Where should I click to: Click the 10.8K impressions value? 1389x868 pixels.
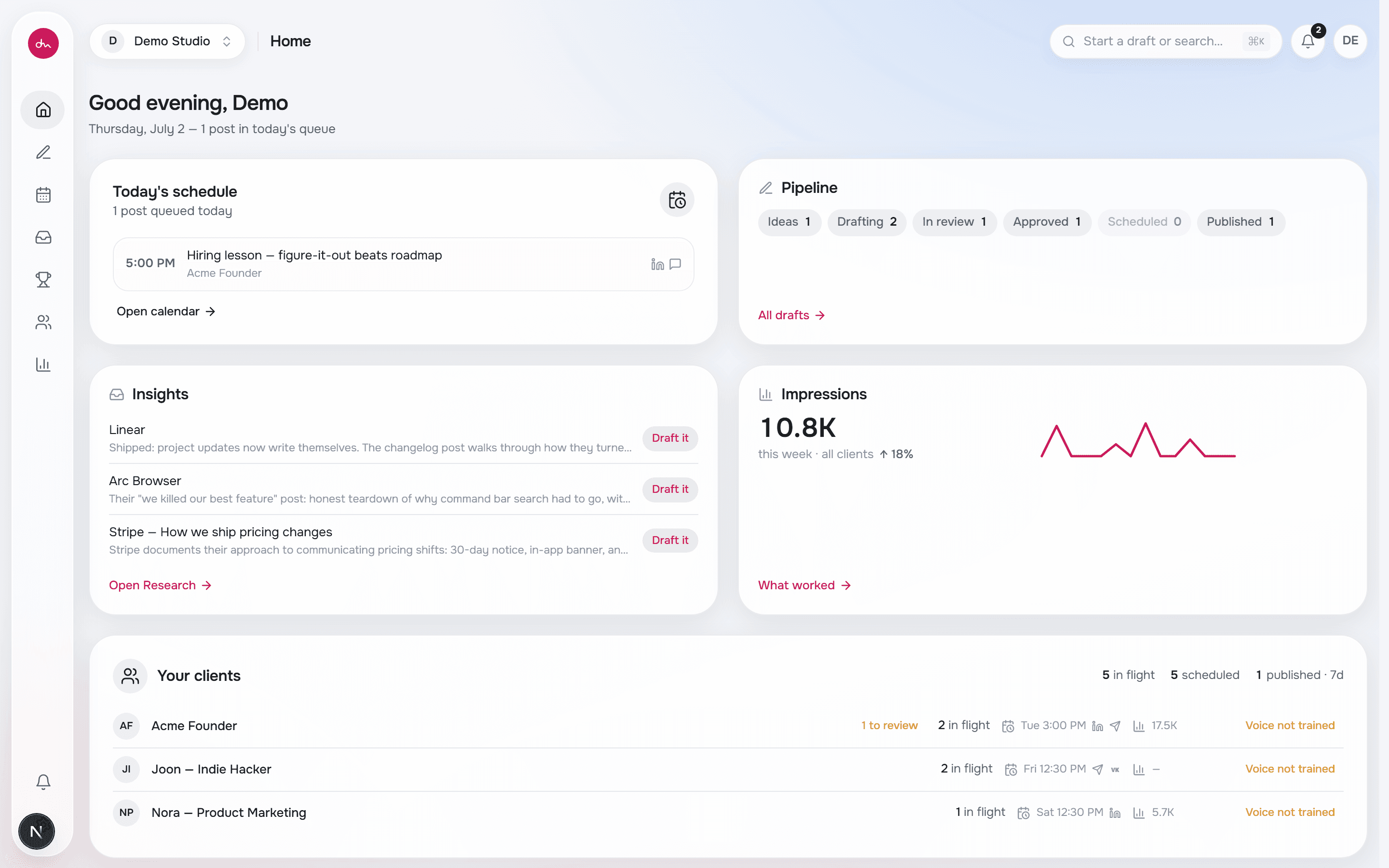coord(798,428)
